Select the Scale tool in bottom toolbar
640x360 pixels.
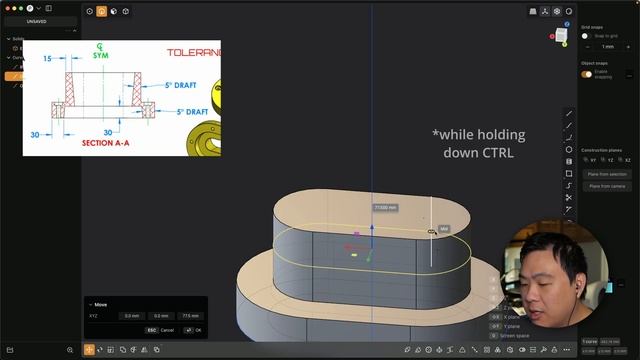(x=111, y=349)
